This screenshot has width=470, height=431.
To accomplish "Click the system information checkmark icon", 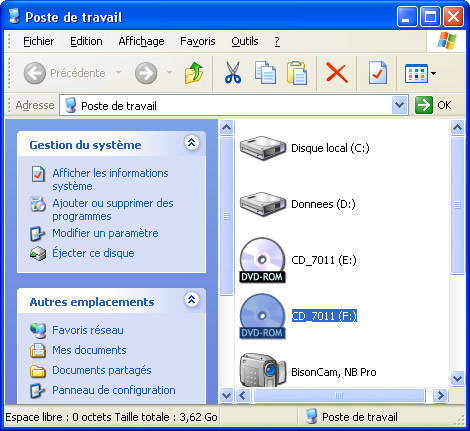I will [x=38, y=174].
